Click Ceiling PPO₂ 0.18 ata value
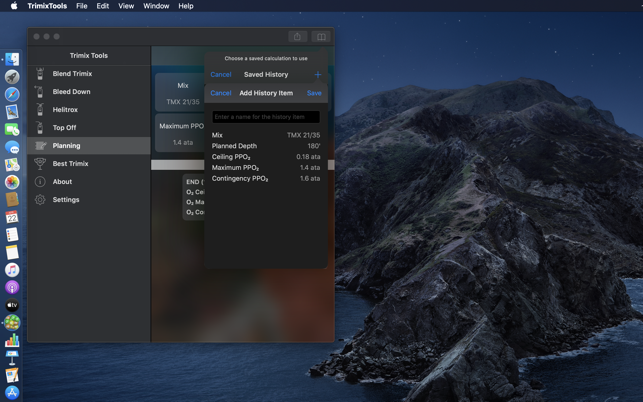 click(x=308, y=157)
